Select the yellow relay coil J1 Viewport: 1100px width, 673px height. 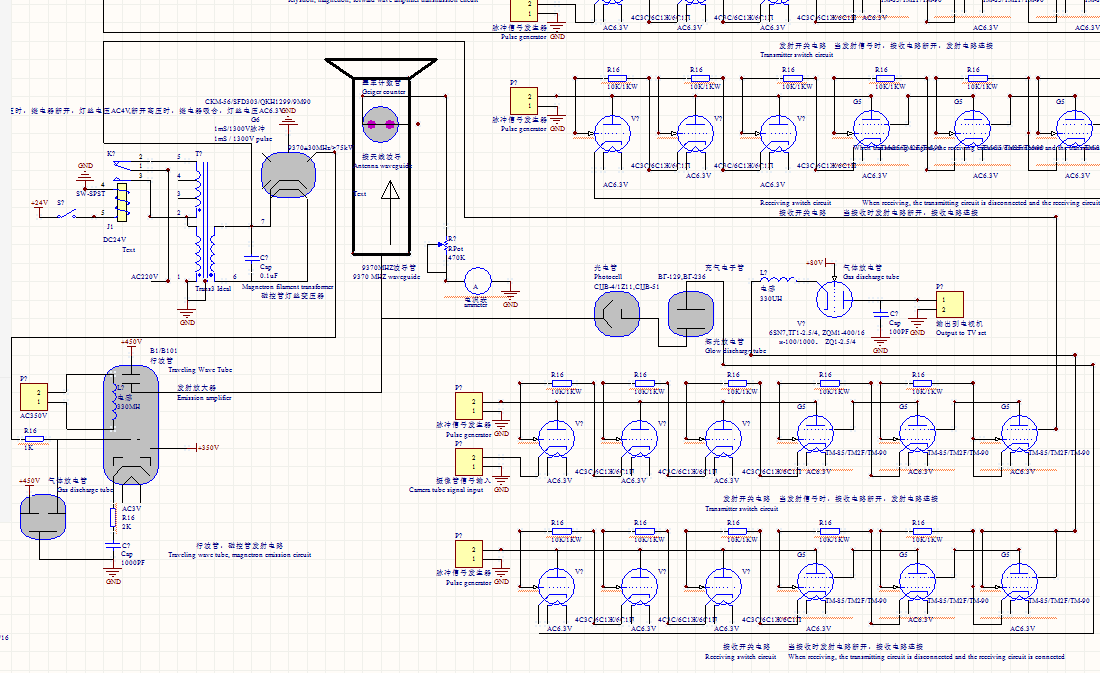pos(122,203)
